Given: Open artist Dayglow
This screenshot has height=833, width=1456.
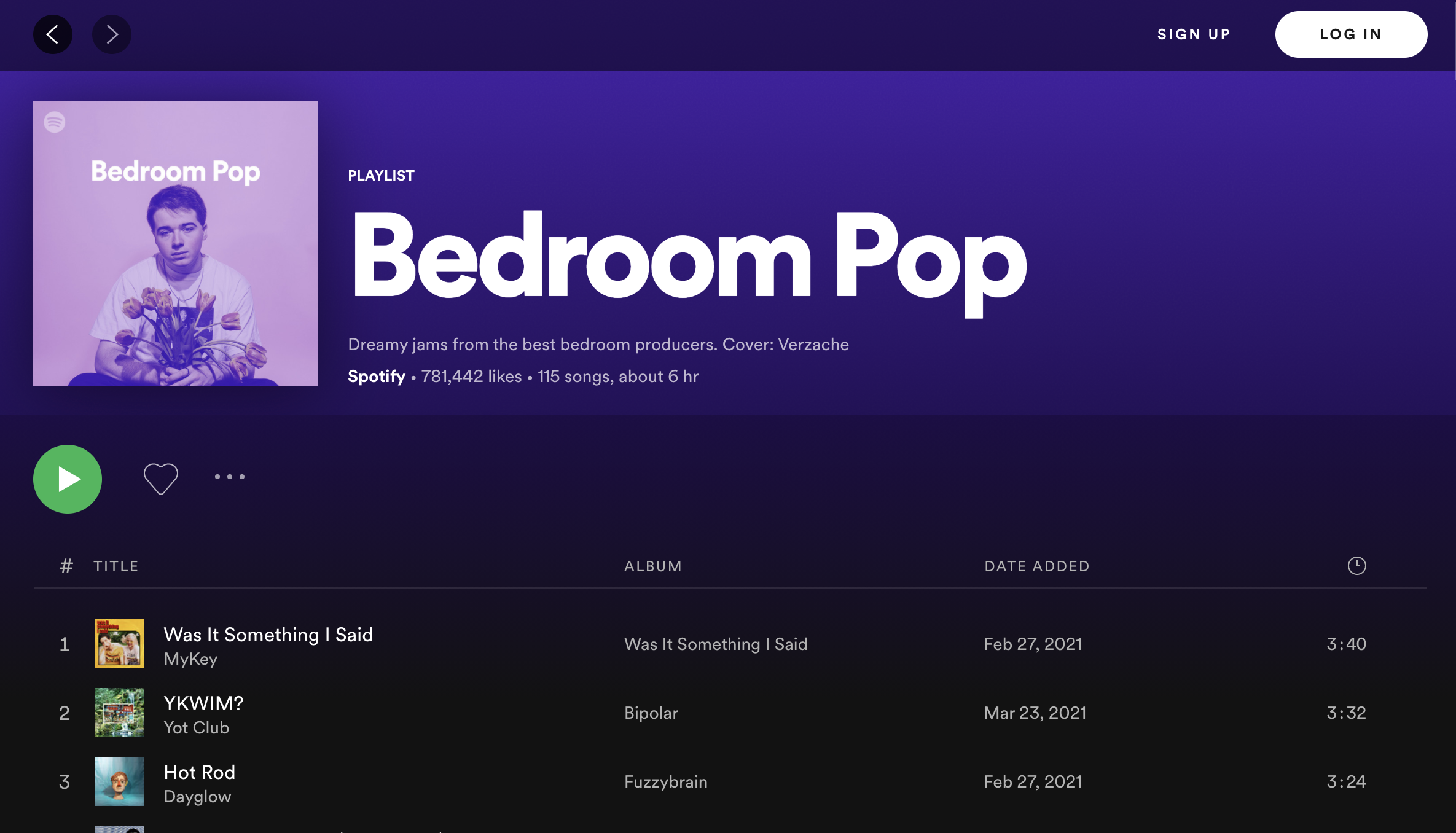Looking at the screenshot, I should coord(197,797).
